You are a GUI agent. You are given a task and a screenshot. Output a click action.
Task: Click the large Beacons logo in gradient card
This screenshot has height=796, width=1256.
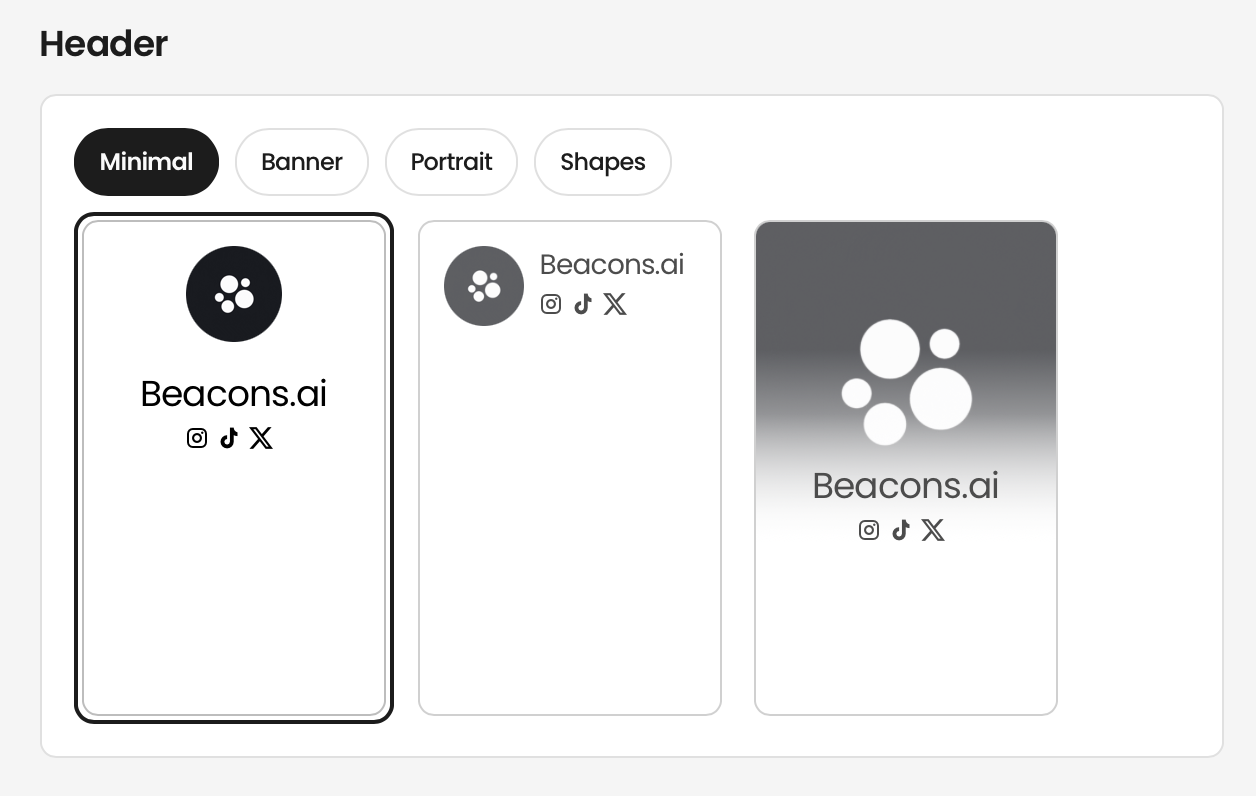pos(906,382)
